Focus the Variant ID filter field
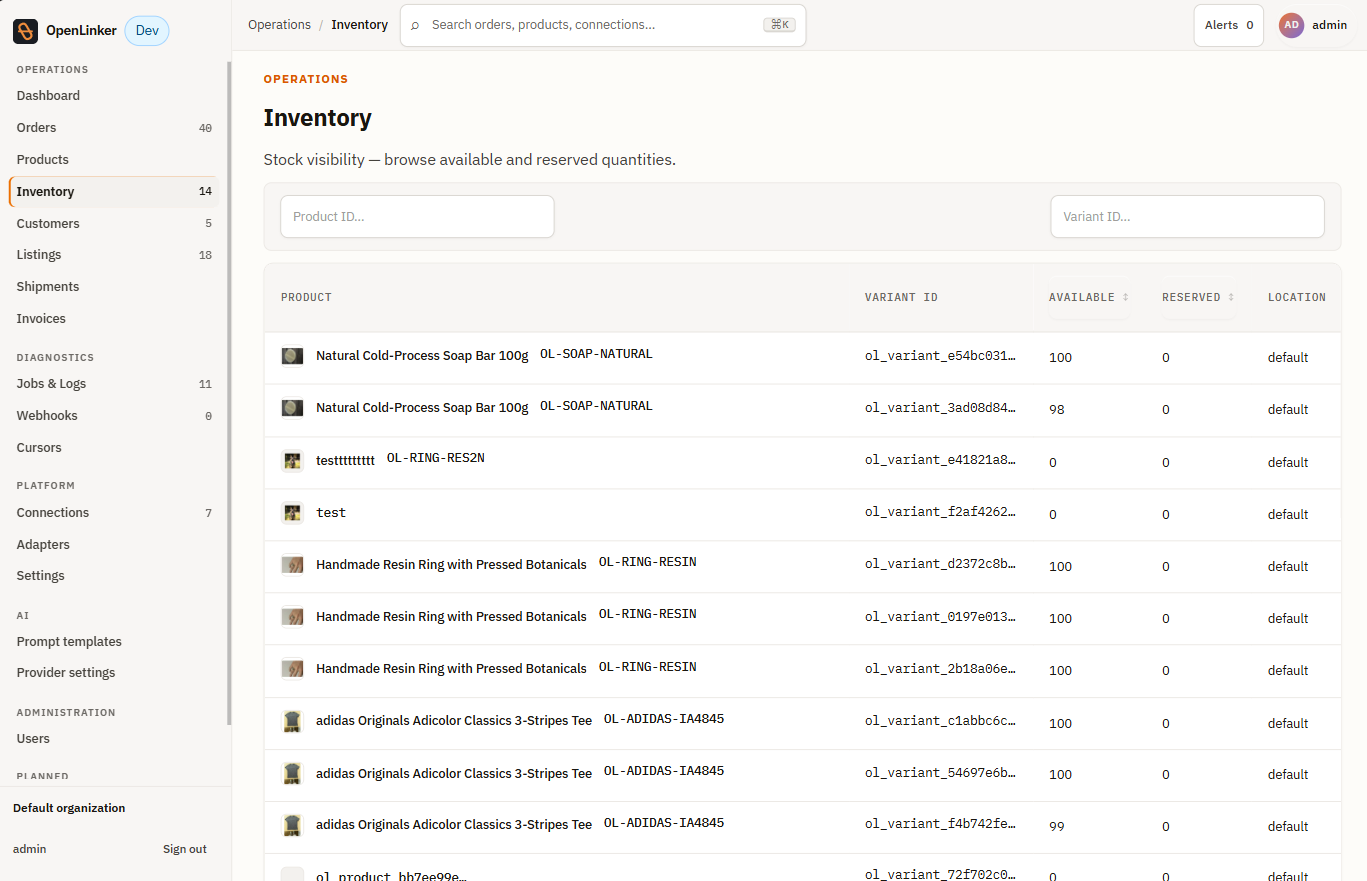This screenshot has width=1367, height=881. click(x=1187, y=216)
